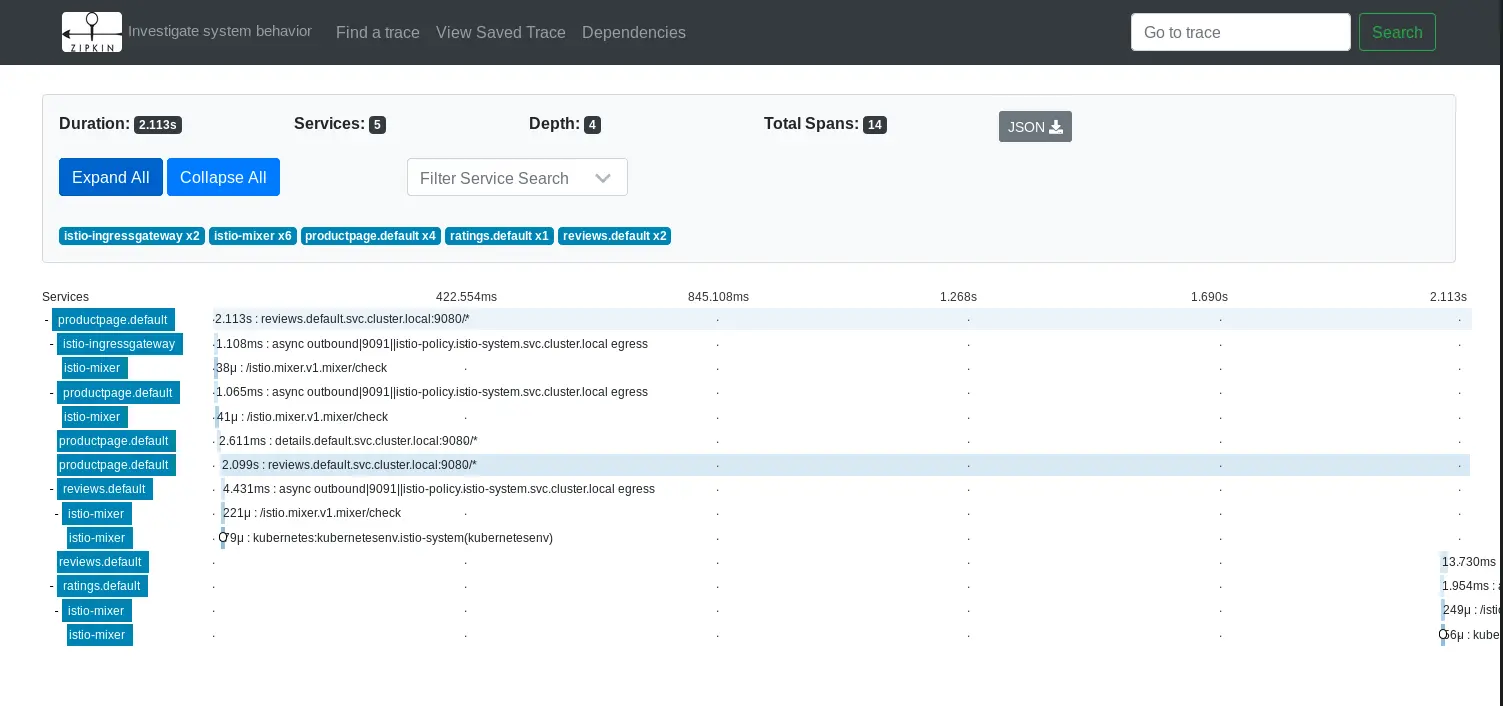Go to the Dependencies page
1503x706 pixels.
pos(634,32)
